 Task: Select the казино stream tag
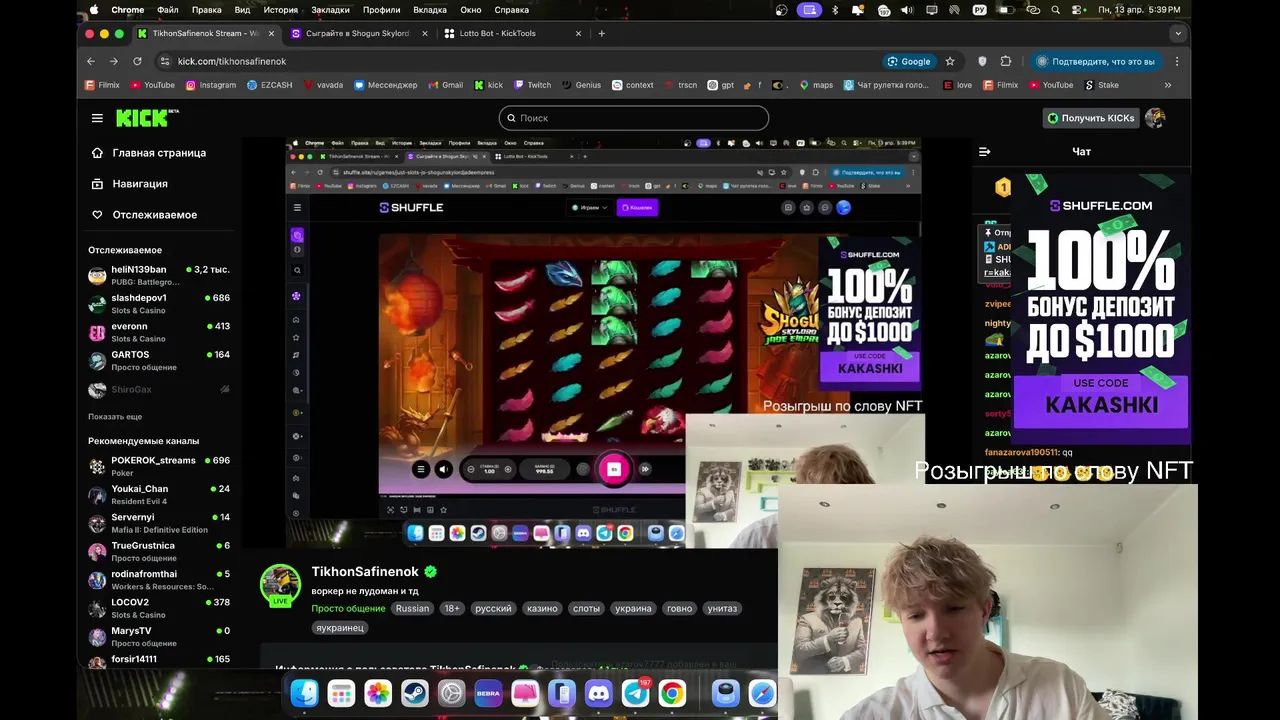click(x=542, y=608)
